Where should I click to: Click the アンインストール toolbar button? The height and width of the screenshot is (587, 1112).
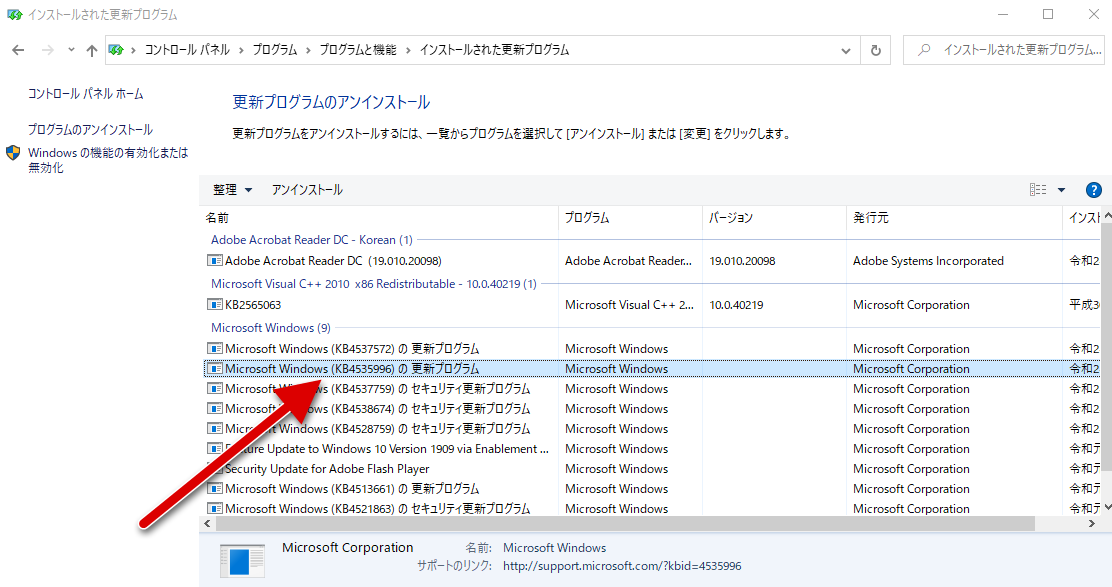(x=307, y=190)
